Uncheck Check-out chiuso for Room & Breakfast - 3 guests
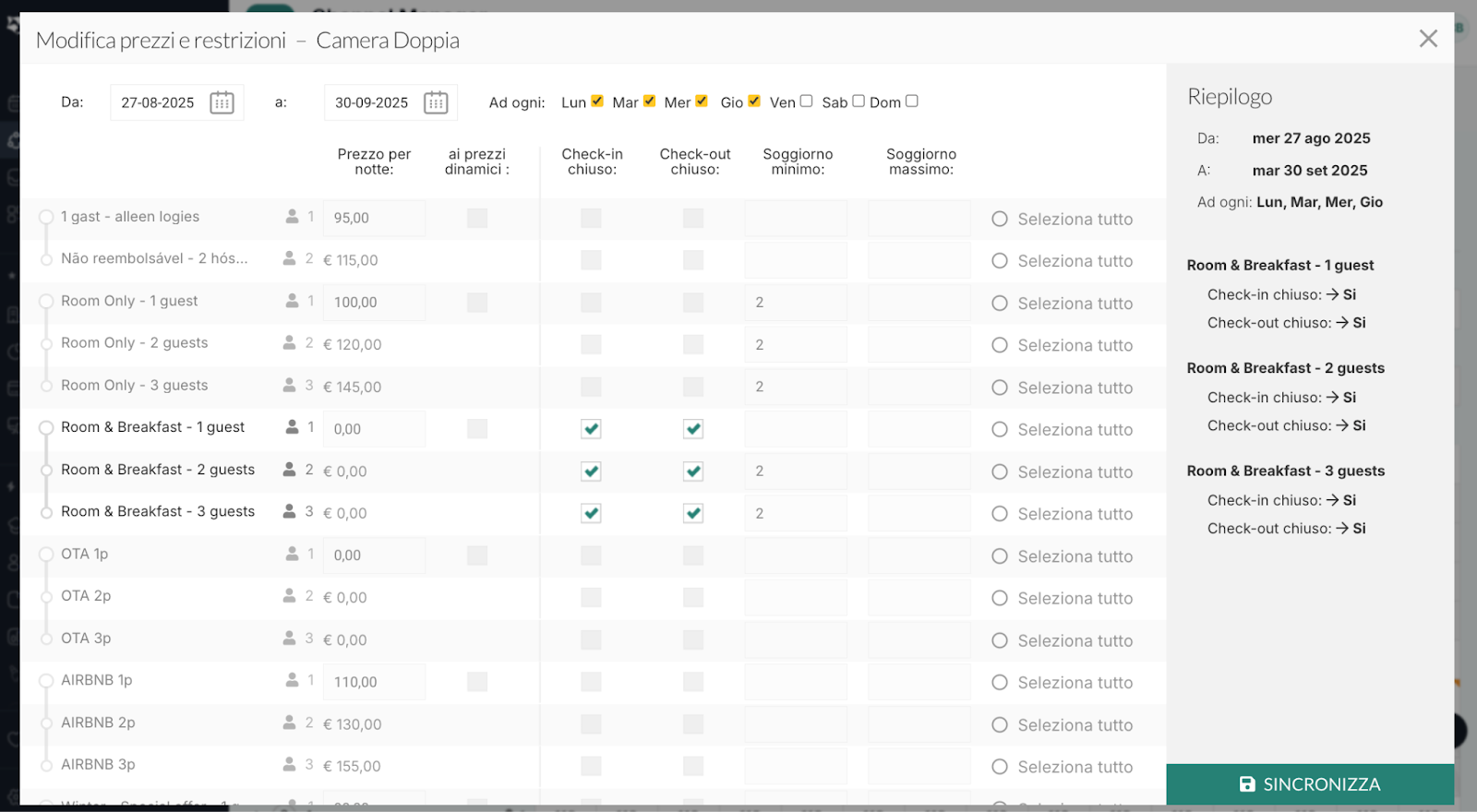Image resolution: width=1477 pixels, height=812 pixels. coord(693,513)
